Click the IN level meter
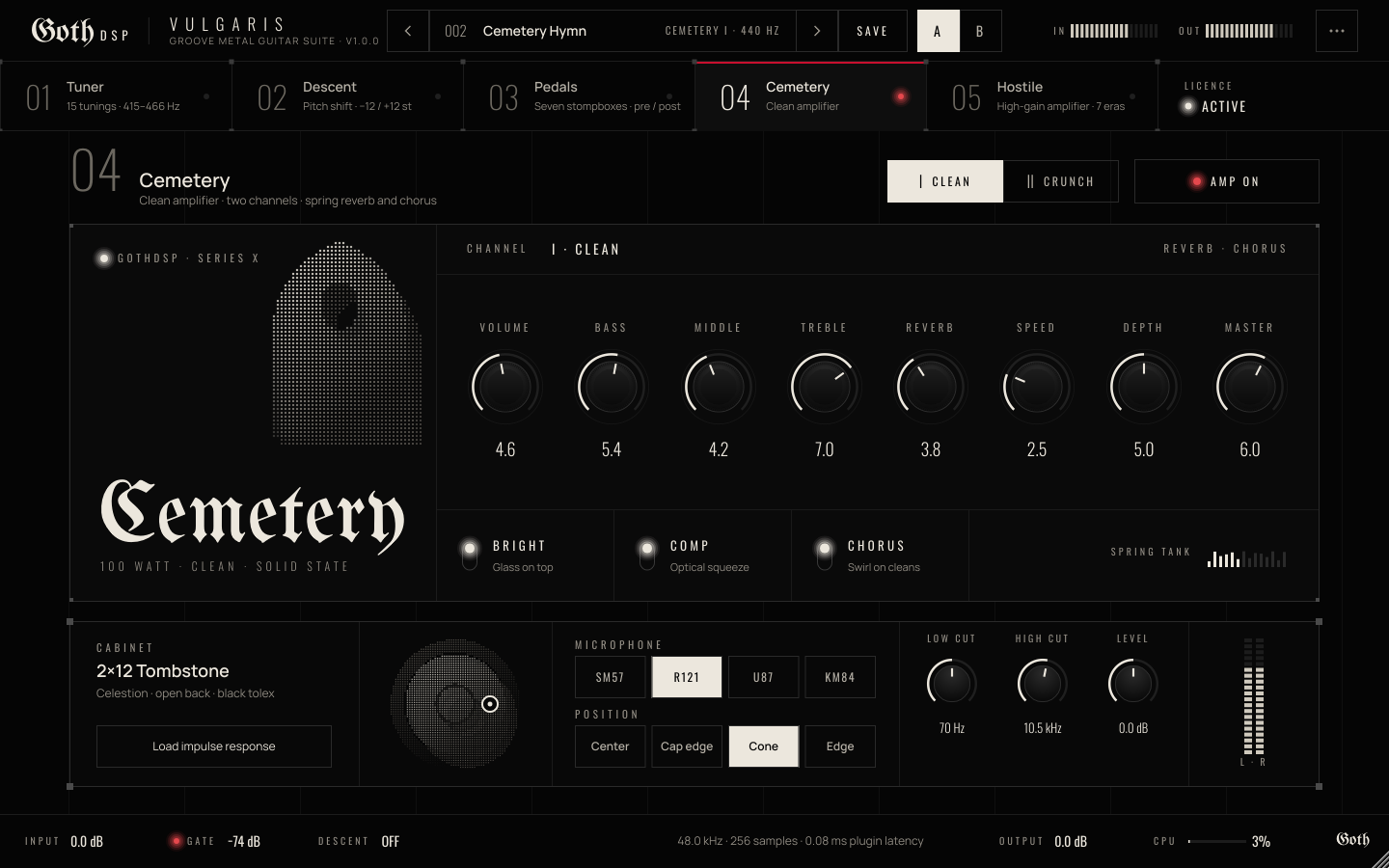The height and width of the screenshot is (868, 1389). tap(1114, 31)
